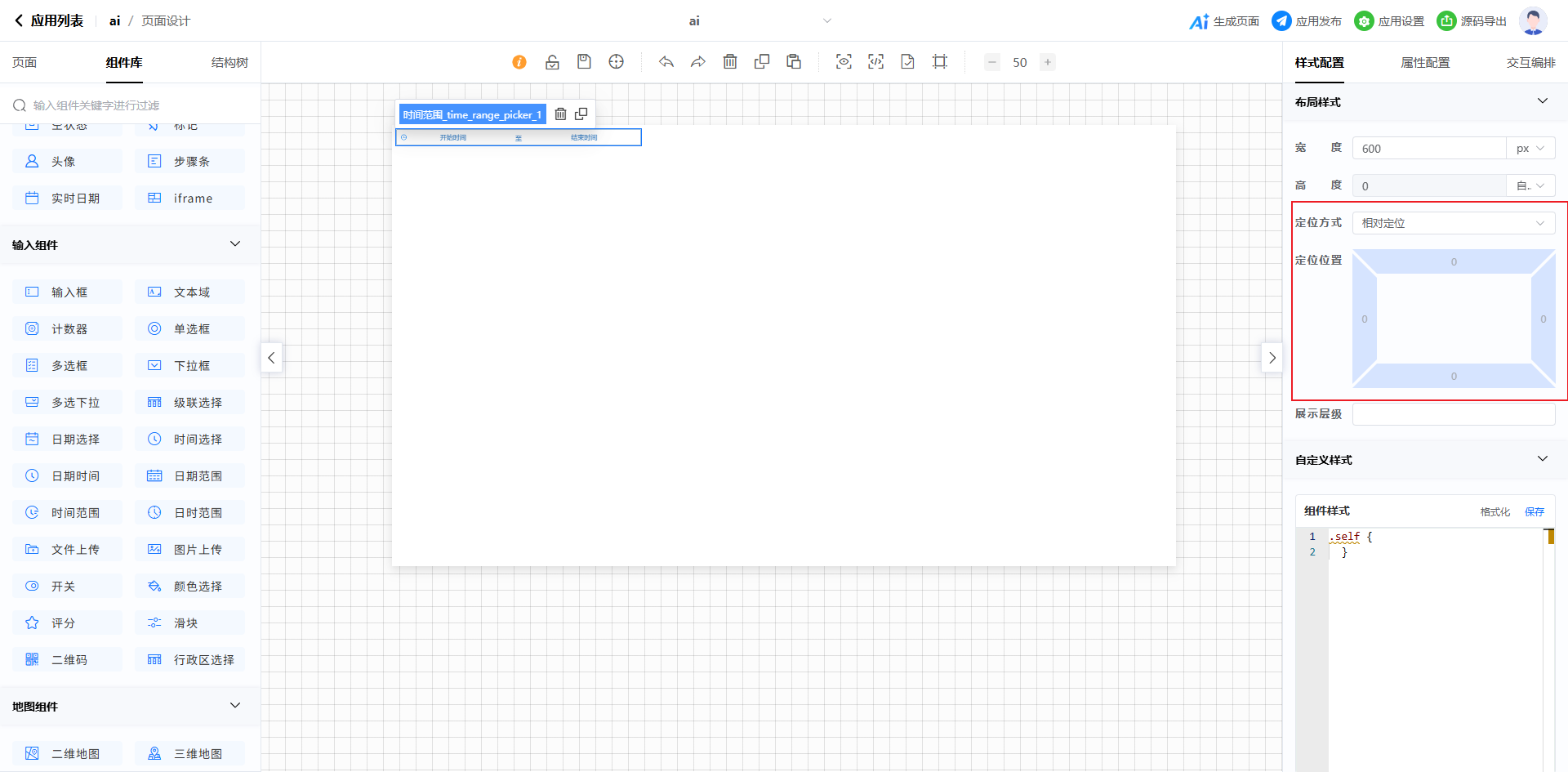The image size is (1568, 772).
Task: Open the width unit px dropdown
Action: (x=1530, y=149)
